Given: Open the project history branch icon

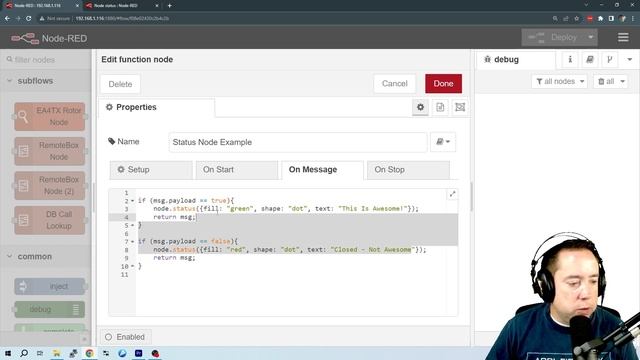Looking at the screenshot, I should point(609,60).
